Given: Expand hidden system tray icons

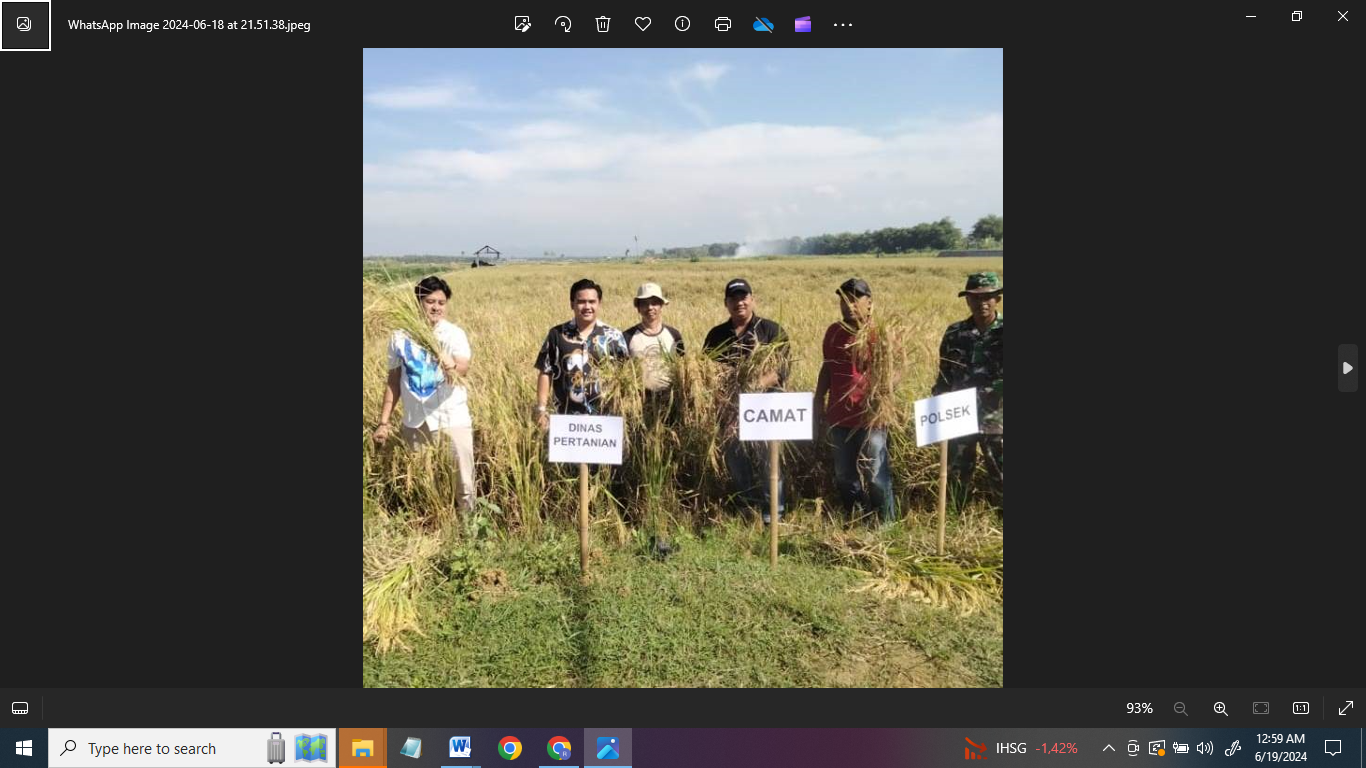Looking at the screenshot, I should (x=1108, y=747).
